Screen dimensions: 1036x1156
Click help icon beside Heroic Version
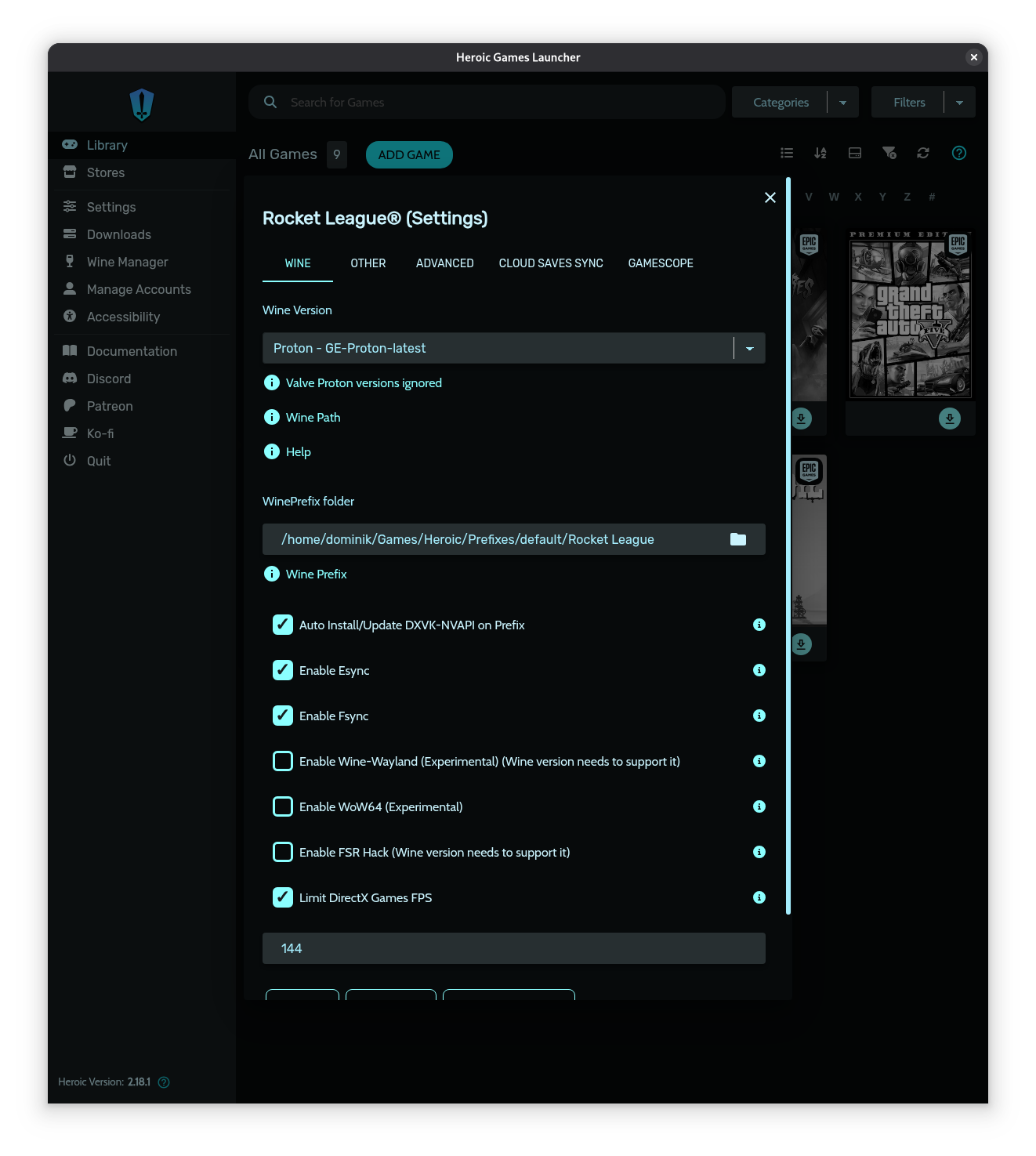pos(164,1082)
